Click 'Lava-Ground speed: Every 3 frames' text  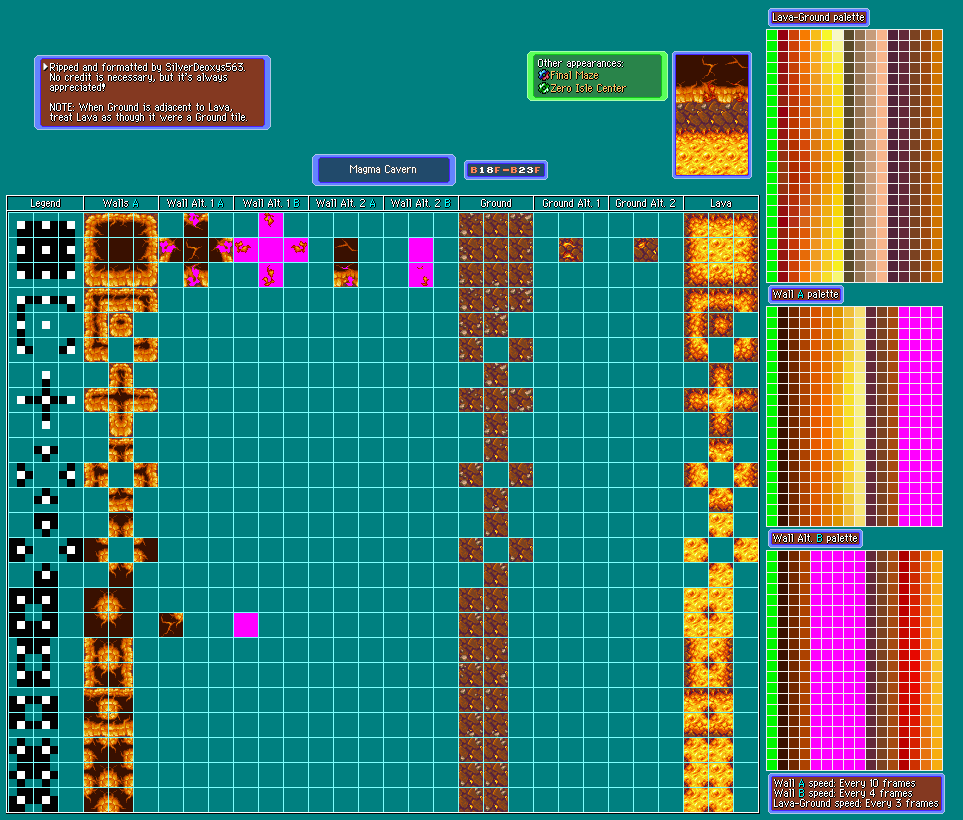[856, 803]
